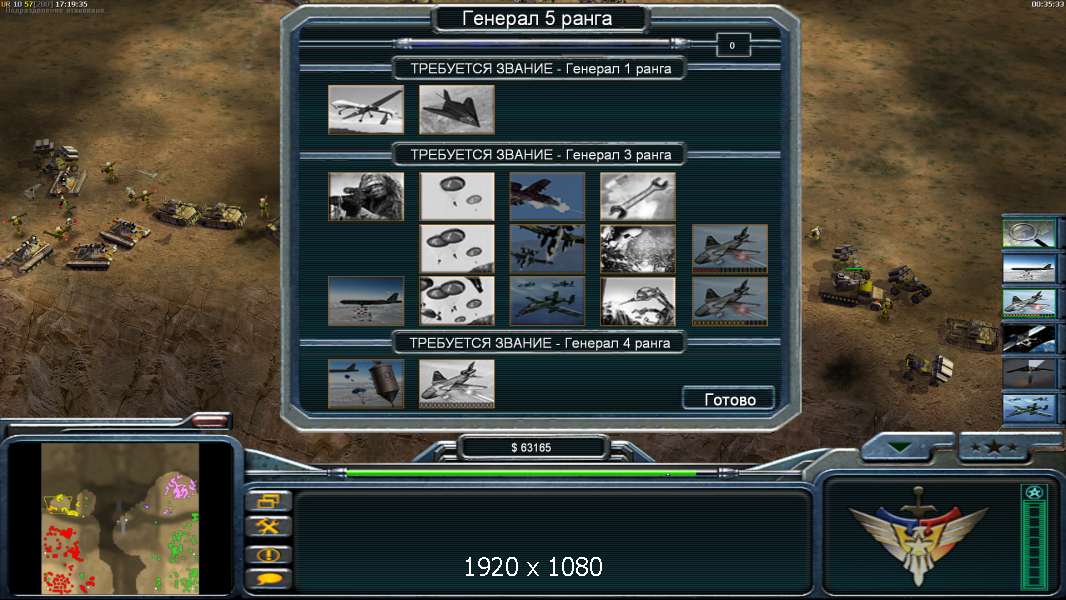
Task: Click the crossed hammer-wrench build button
Action: pyautogui.click(x=269, y=527)
